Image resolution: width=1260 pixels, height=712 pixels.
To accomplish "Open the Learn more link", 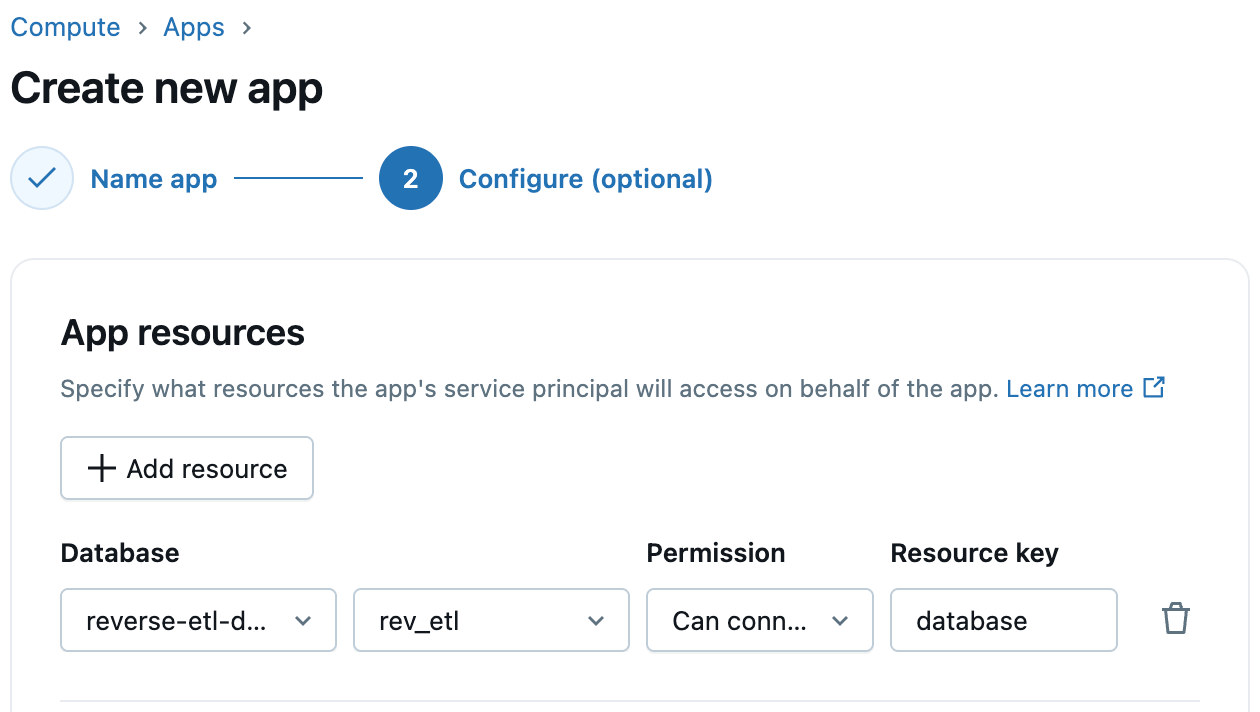I will coord(1069,388).
